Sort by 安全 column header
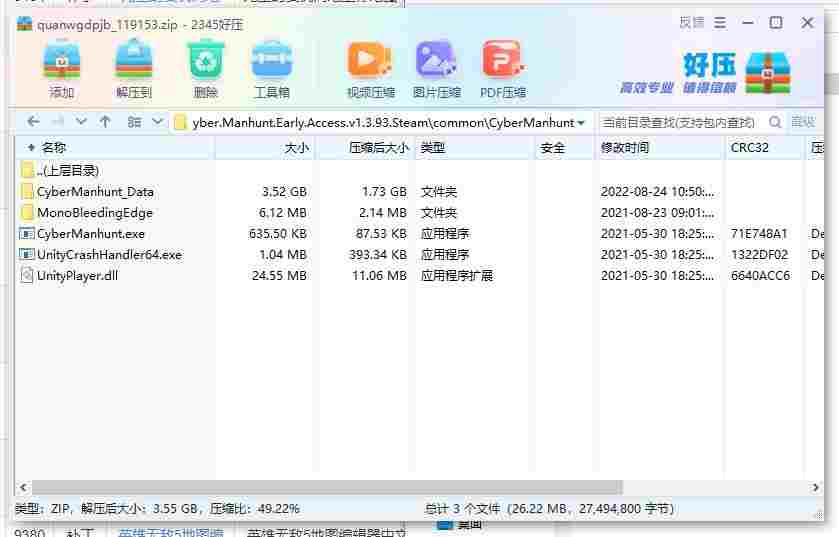Image resolution: width=839 pixels, height=537 pixels. click(564, 147)
